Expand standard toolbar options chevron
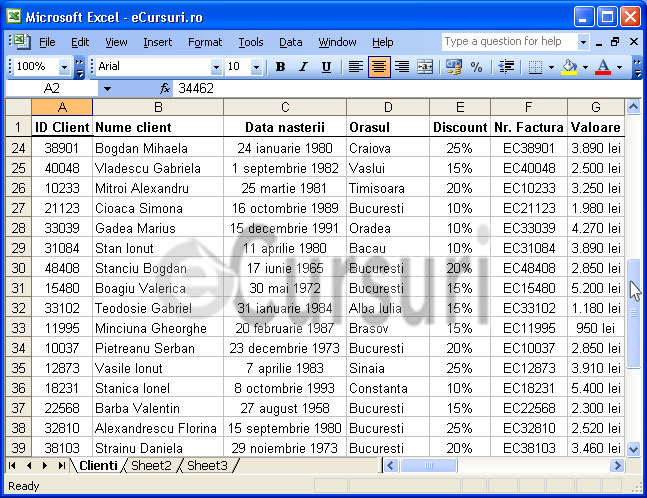 pos(79,67)
